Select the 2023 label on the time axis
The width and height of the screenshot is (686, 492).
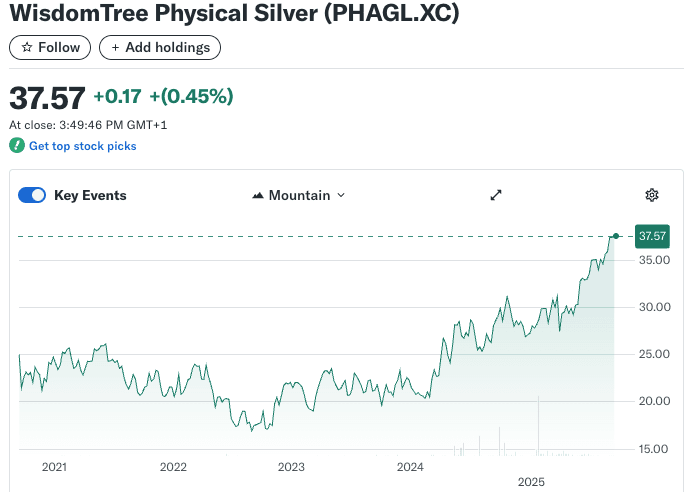point(291,467)
